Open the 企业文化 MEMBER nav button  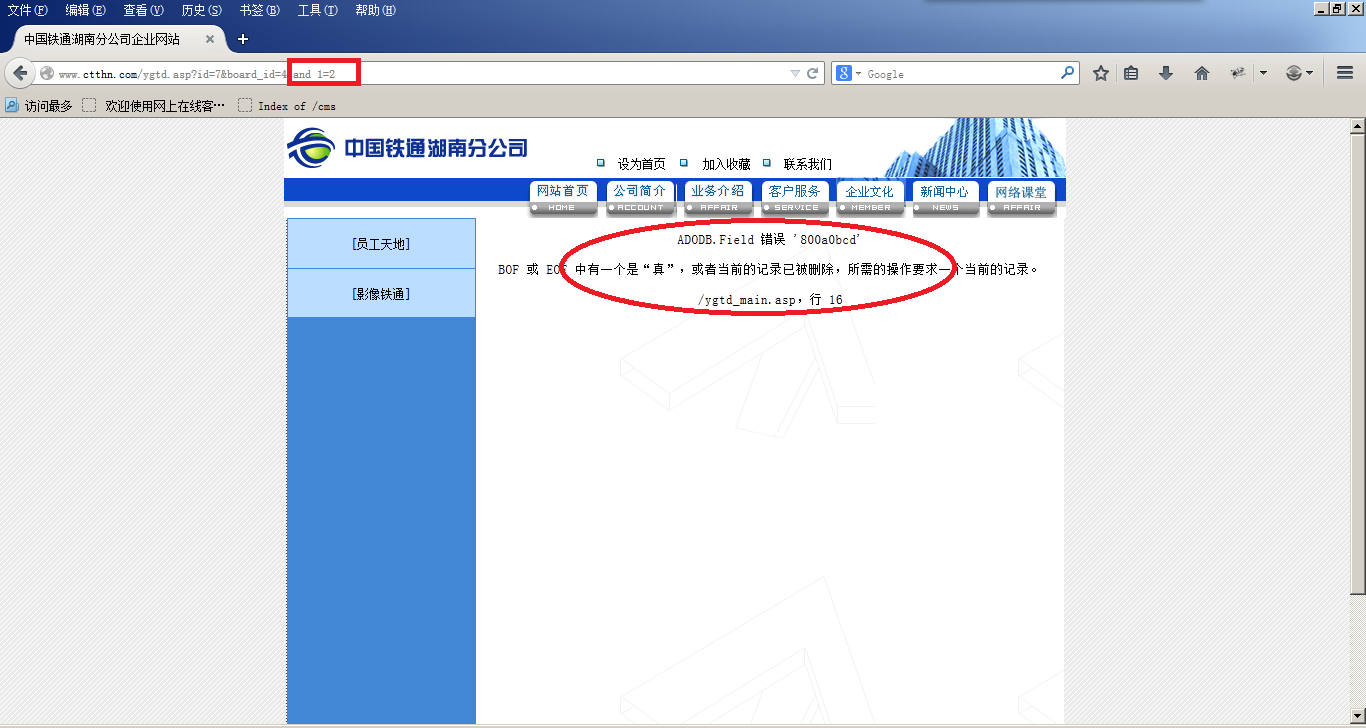click(870, 198)
